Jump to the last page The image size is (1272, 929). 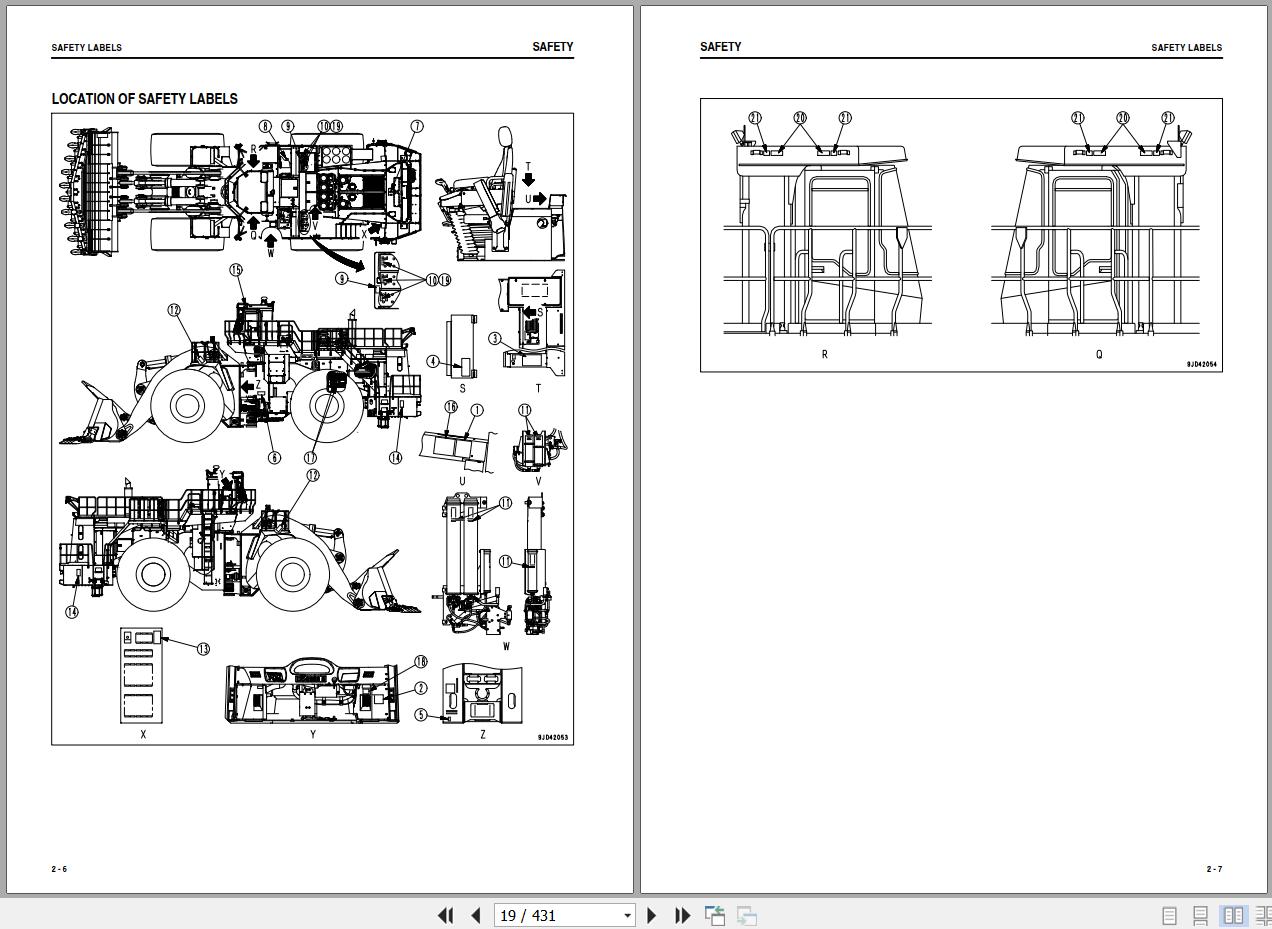tap(683, 915)
